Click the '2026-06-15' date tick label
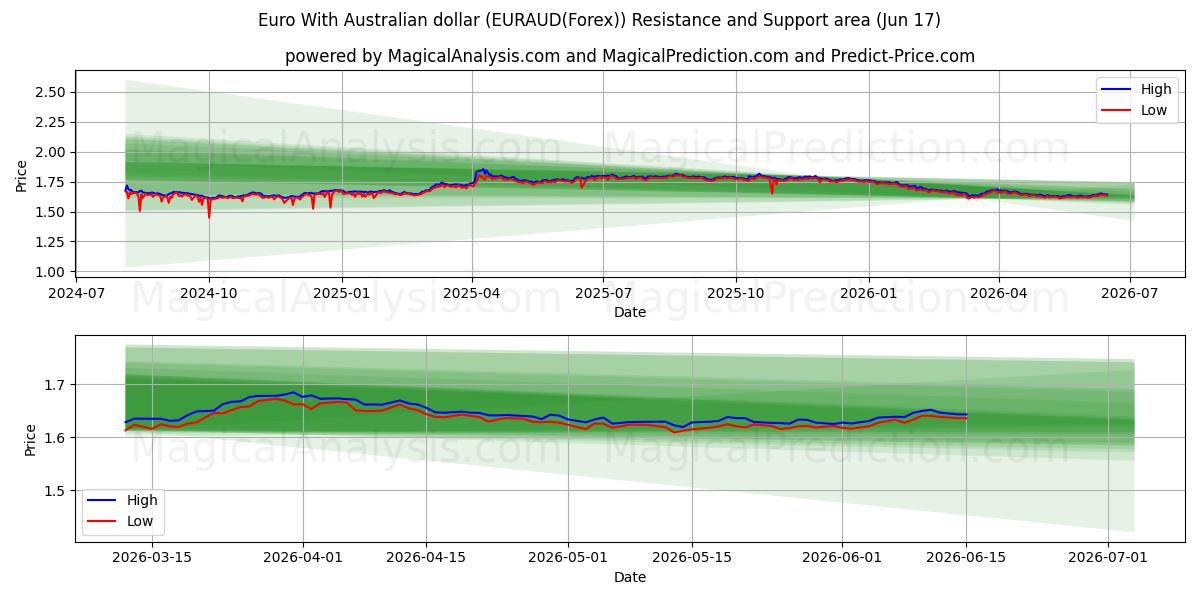This screenshot has height=600, width=1200. tap(967, 558)
